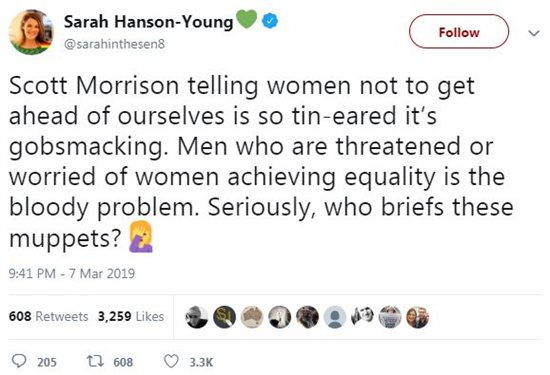Click the default grey silhouette avatar
The height and width of the screenshot is (375, 550).
(335, 317)
